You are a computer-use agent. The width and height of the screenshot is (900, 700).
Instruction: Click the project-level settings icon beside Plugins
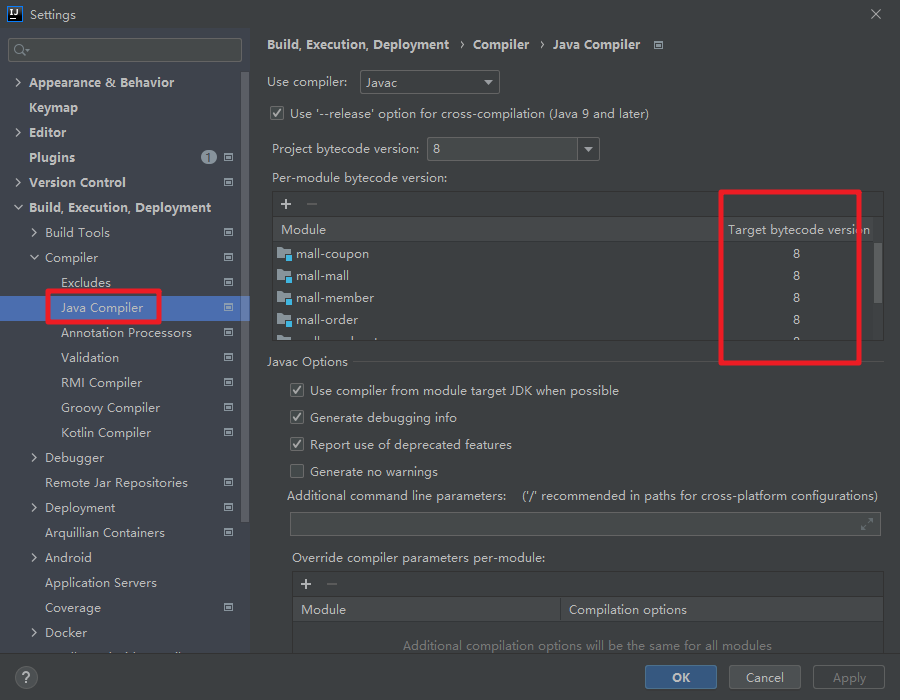pos(229,158)
